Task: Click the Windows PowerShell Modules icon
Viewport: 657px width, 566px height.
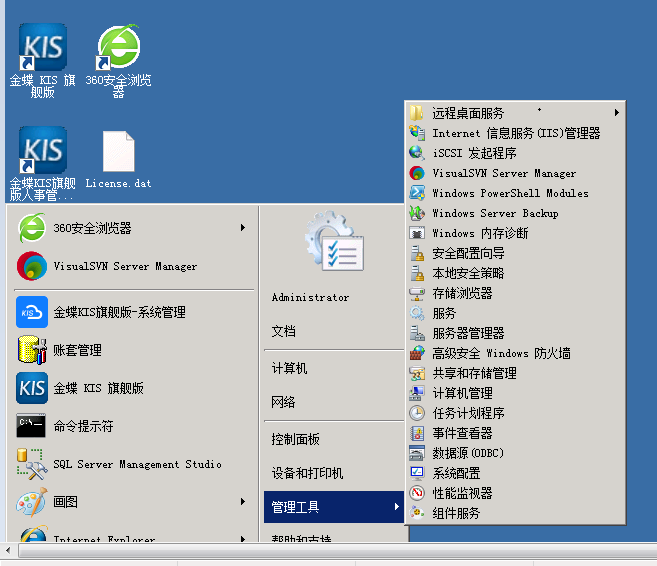Action: coord(417,193)
